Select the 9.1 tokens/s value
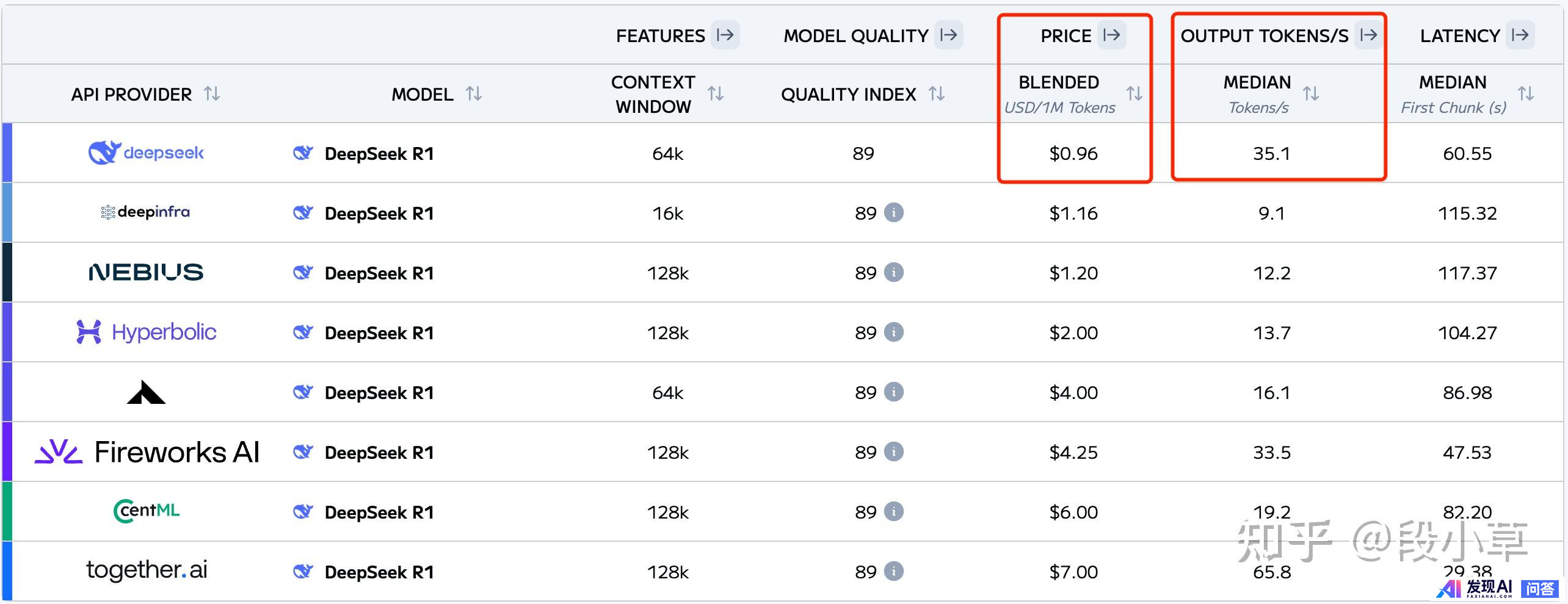 coord(1272,213)
